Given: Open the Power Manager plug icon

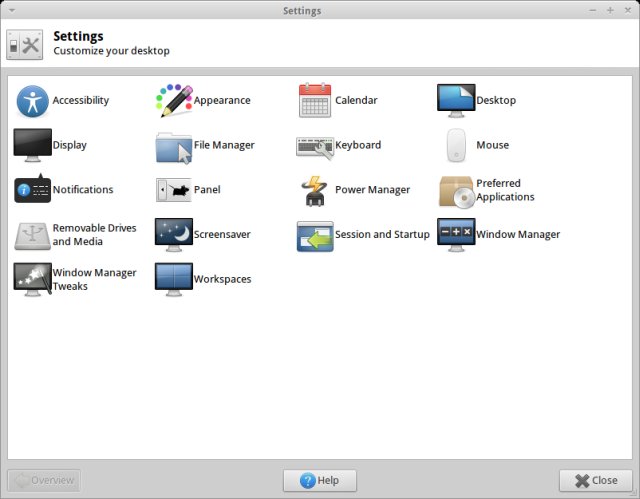Looking at the screenshot, I should [315, 191].
